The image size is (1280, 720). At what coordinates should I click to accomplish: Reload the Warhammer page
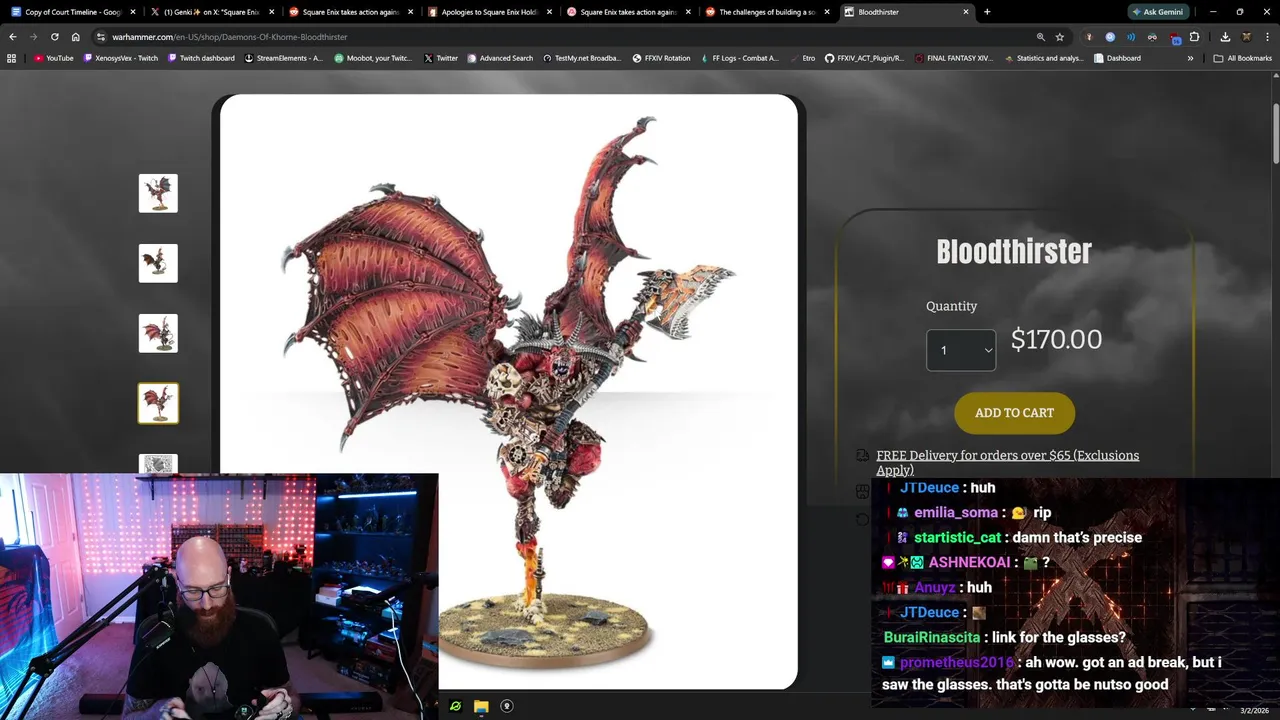pyautogui.click(x=54, y=37)
